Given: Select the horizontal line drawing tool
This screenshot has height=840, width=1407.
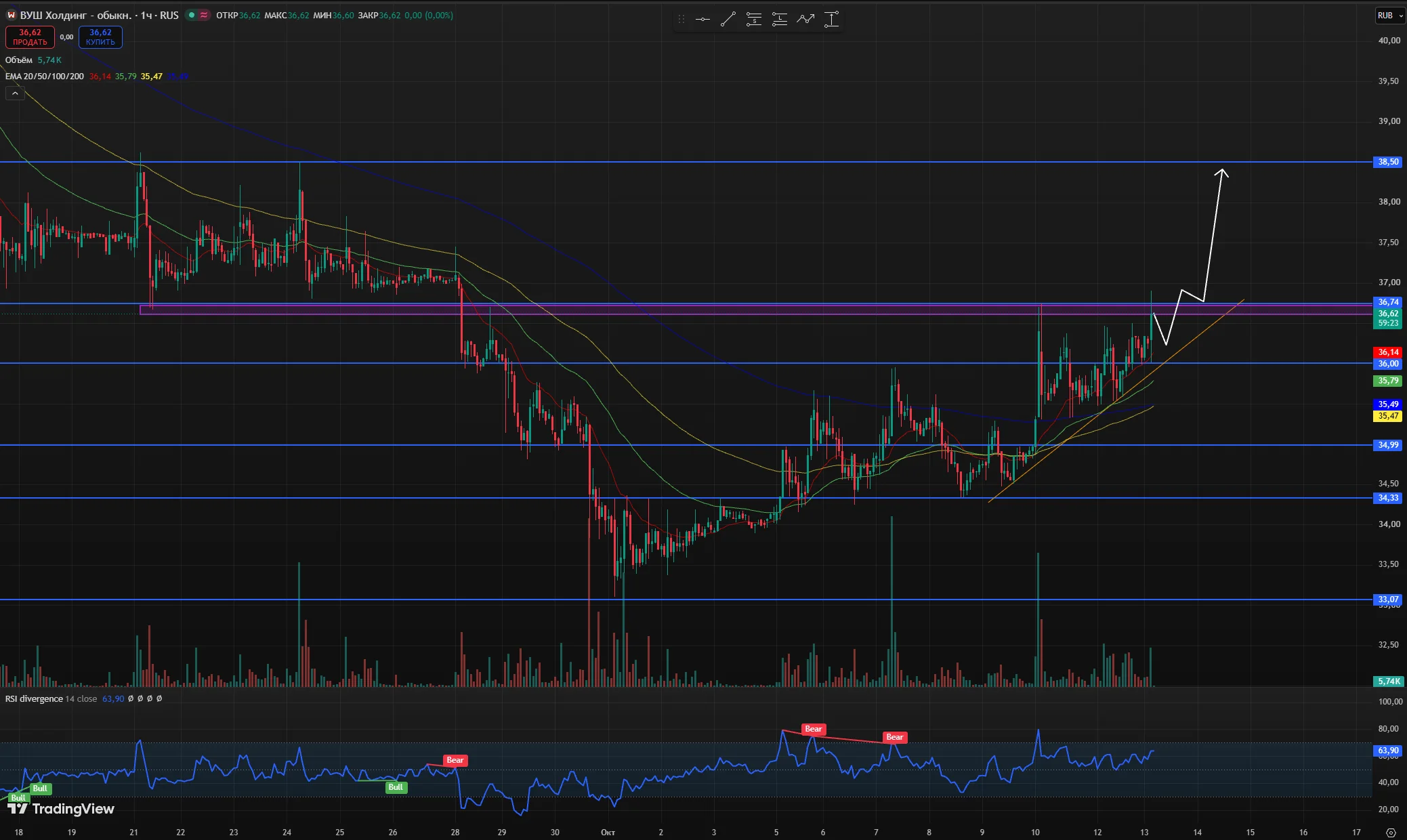Looking at the screenshot, I should coord(702,20).
